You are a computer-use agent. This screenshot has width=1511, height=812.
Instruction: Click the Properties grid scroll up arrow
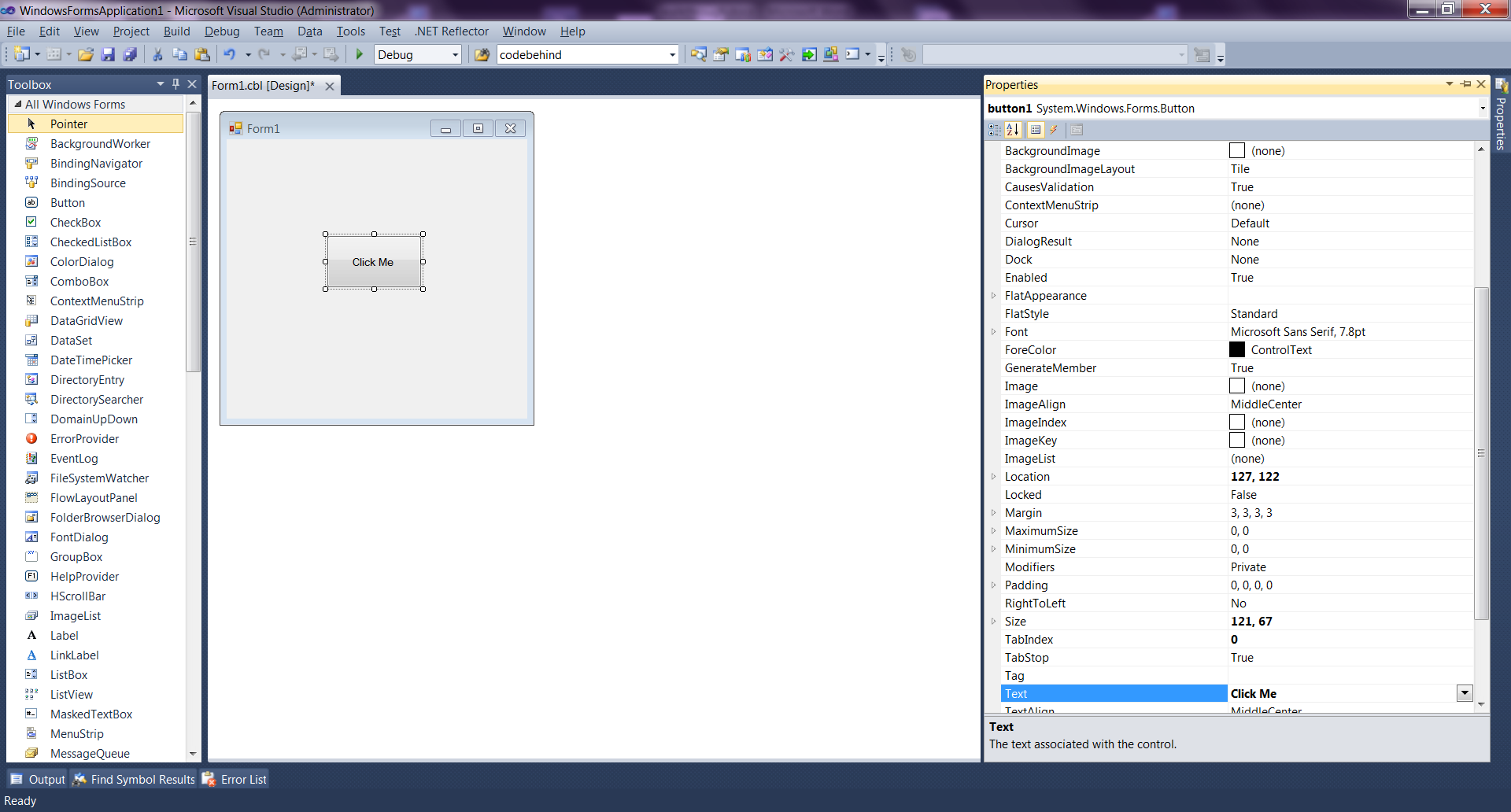pyautogui.click(x=1481, y=149)
